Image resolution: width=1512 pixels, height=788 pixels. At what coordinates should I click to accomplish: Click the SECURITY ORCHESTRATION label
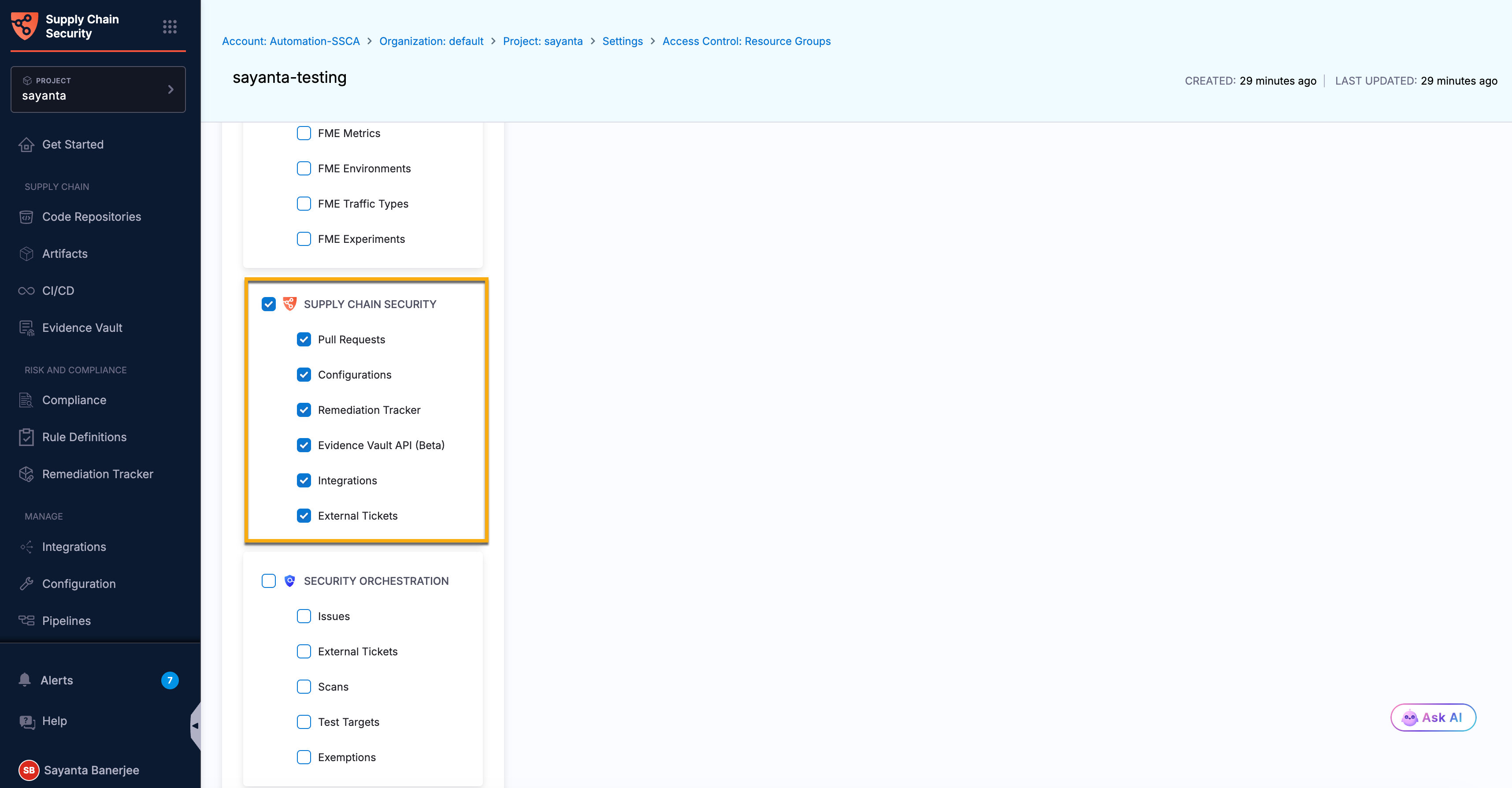tap(376, 581)
